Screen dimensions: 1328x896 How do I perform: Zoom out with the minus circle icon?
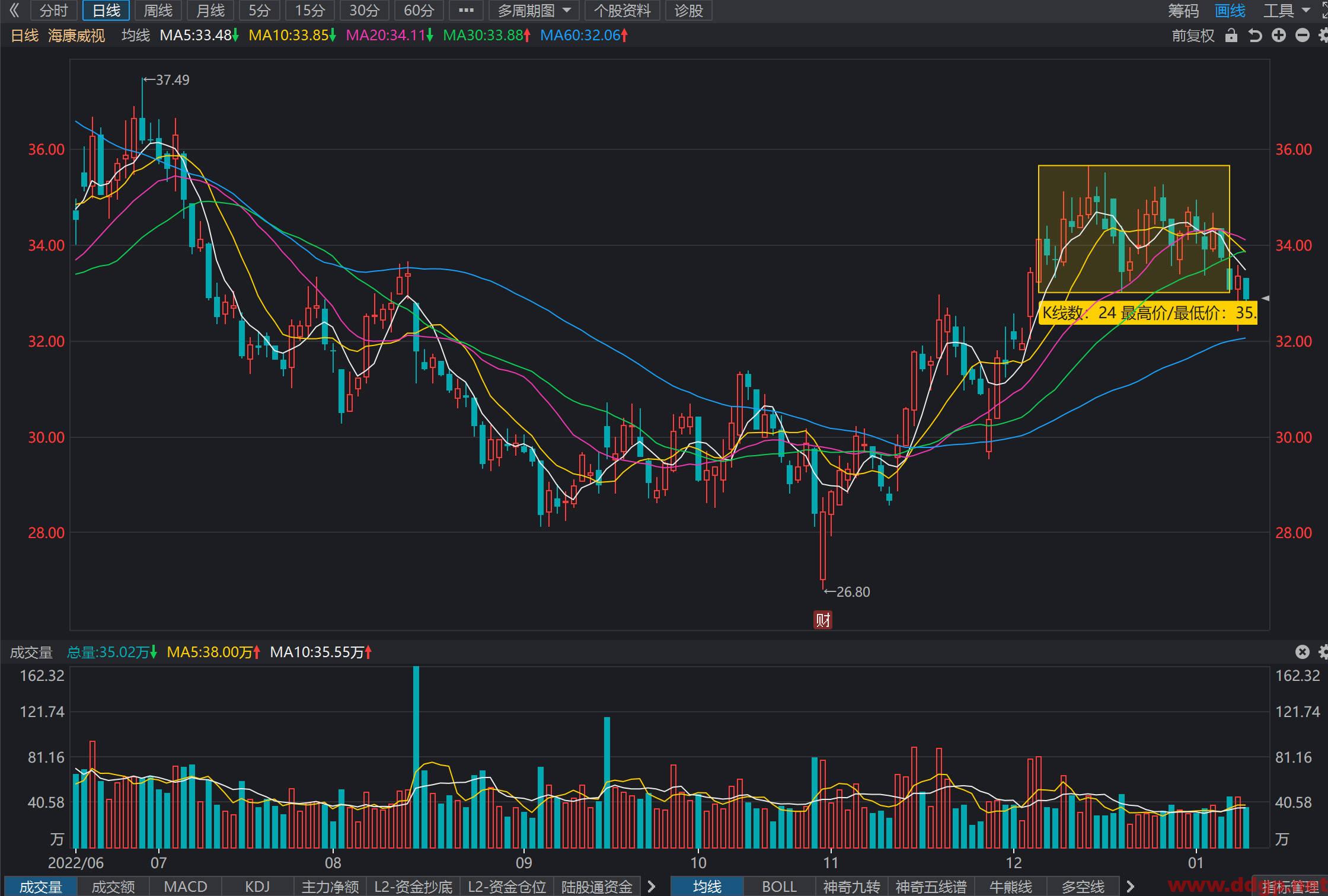pyautogui.click(x=1303, y=36)
